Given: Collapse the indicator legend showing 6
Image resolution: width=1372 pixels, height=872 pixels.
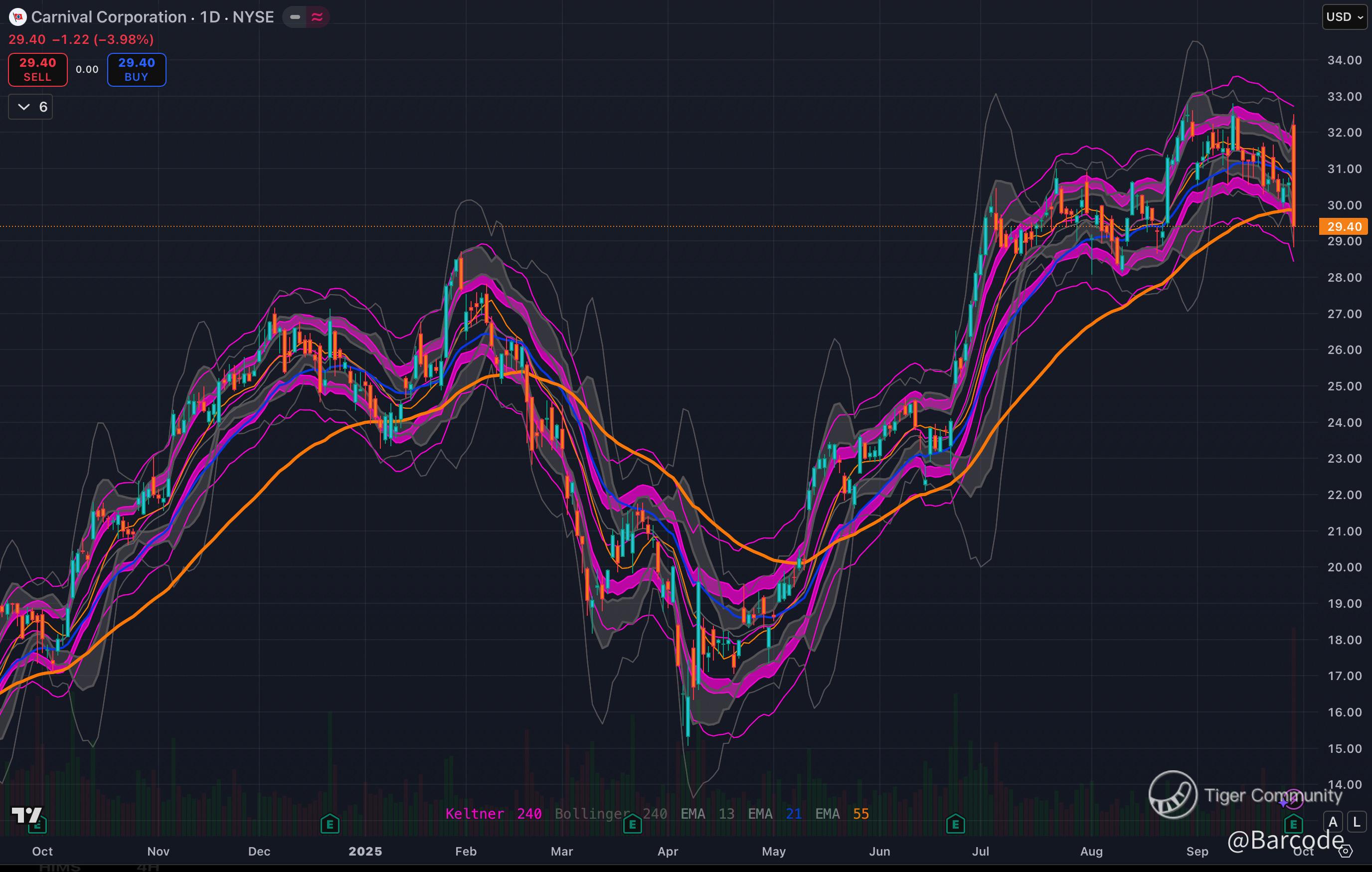Looking at the screenshot, I should pyautogui.click(x=31, y=107).
